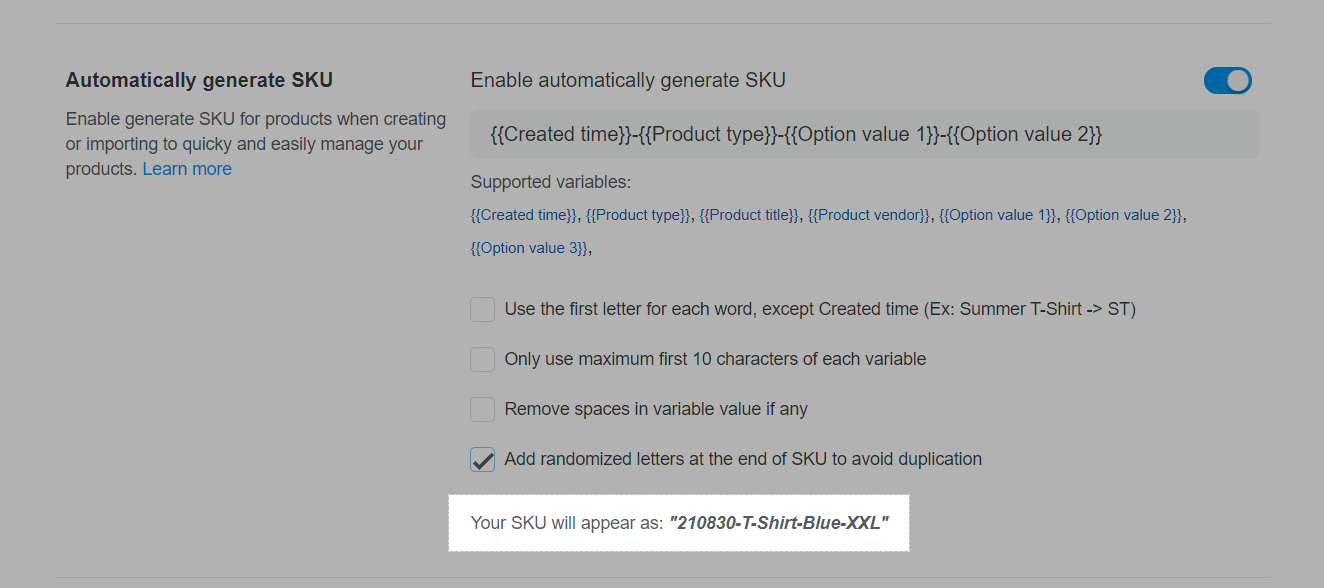
Task: Insert the {{Option value 2}} supported variable link
Action: coord(1124,215)
